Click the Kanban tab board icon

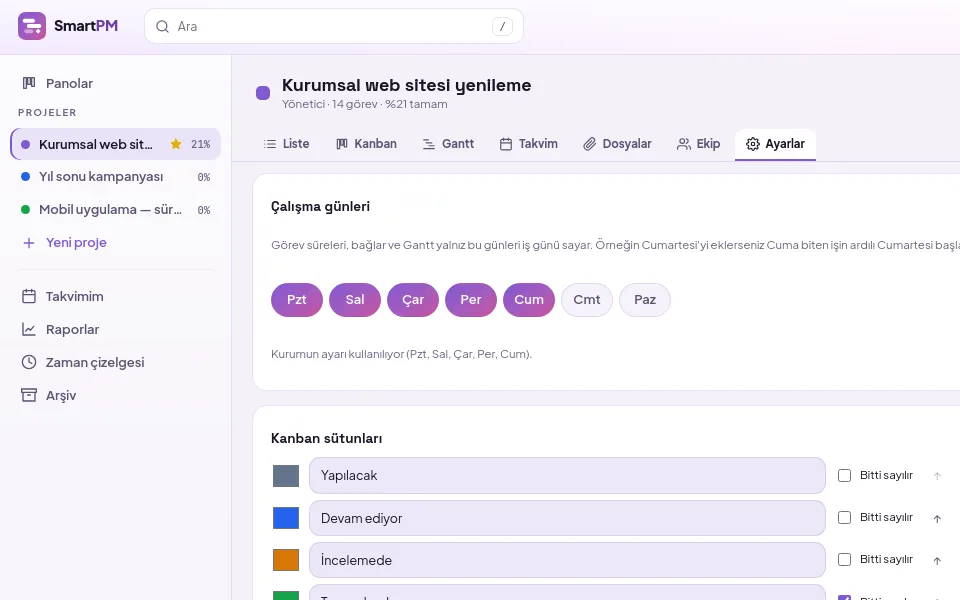[342, 144]
